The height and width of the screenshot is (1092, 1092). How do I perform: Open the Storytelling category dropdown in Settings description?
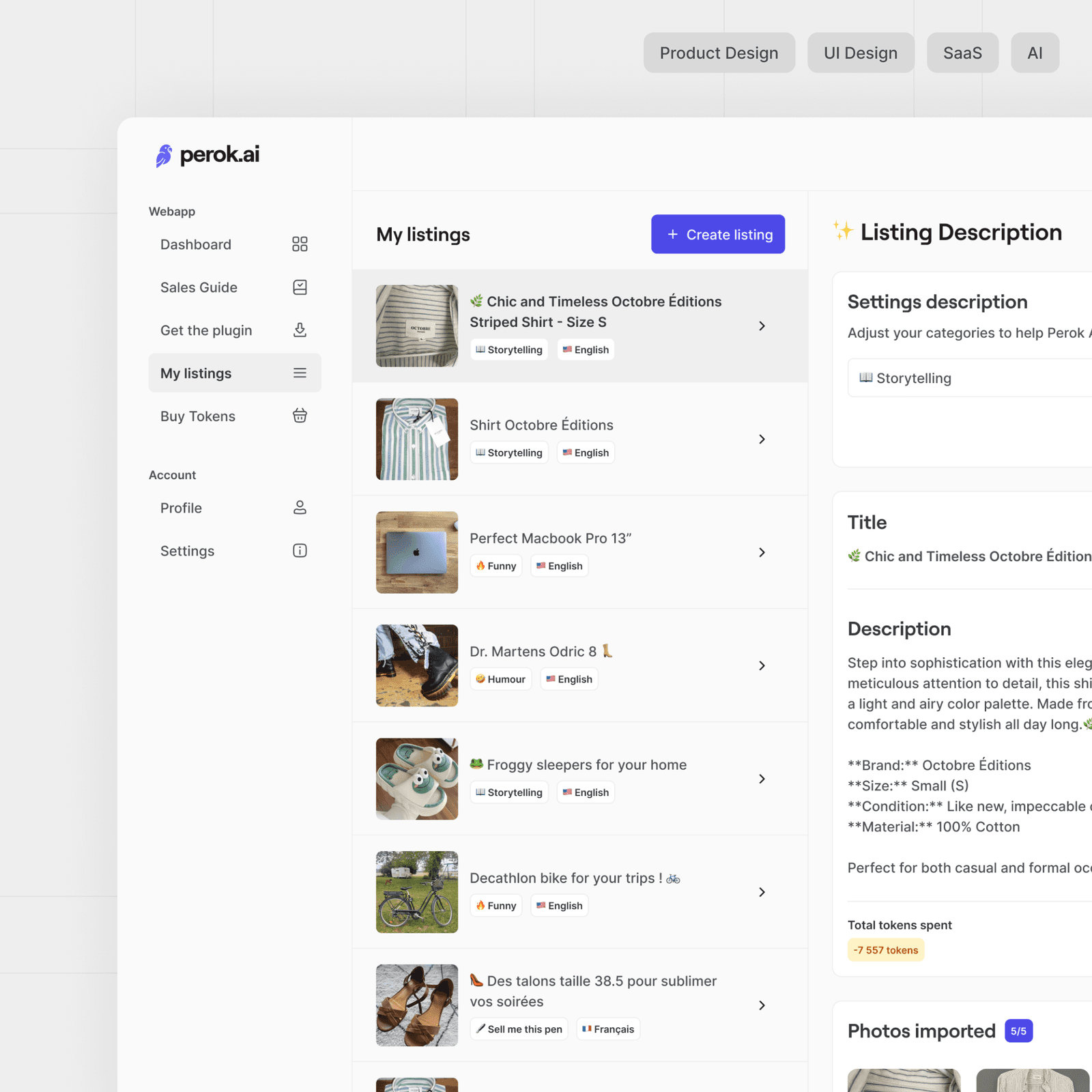[x=969, y=378]
